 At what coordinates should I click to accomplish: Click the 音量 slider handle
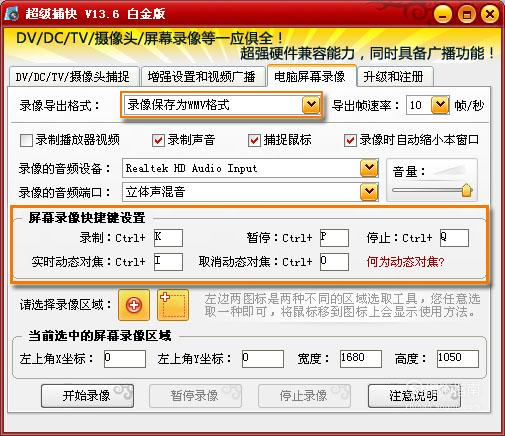click(466, 190)
